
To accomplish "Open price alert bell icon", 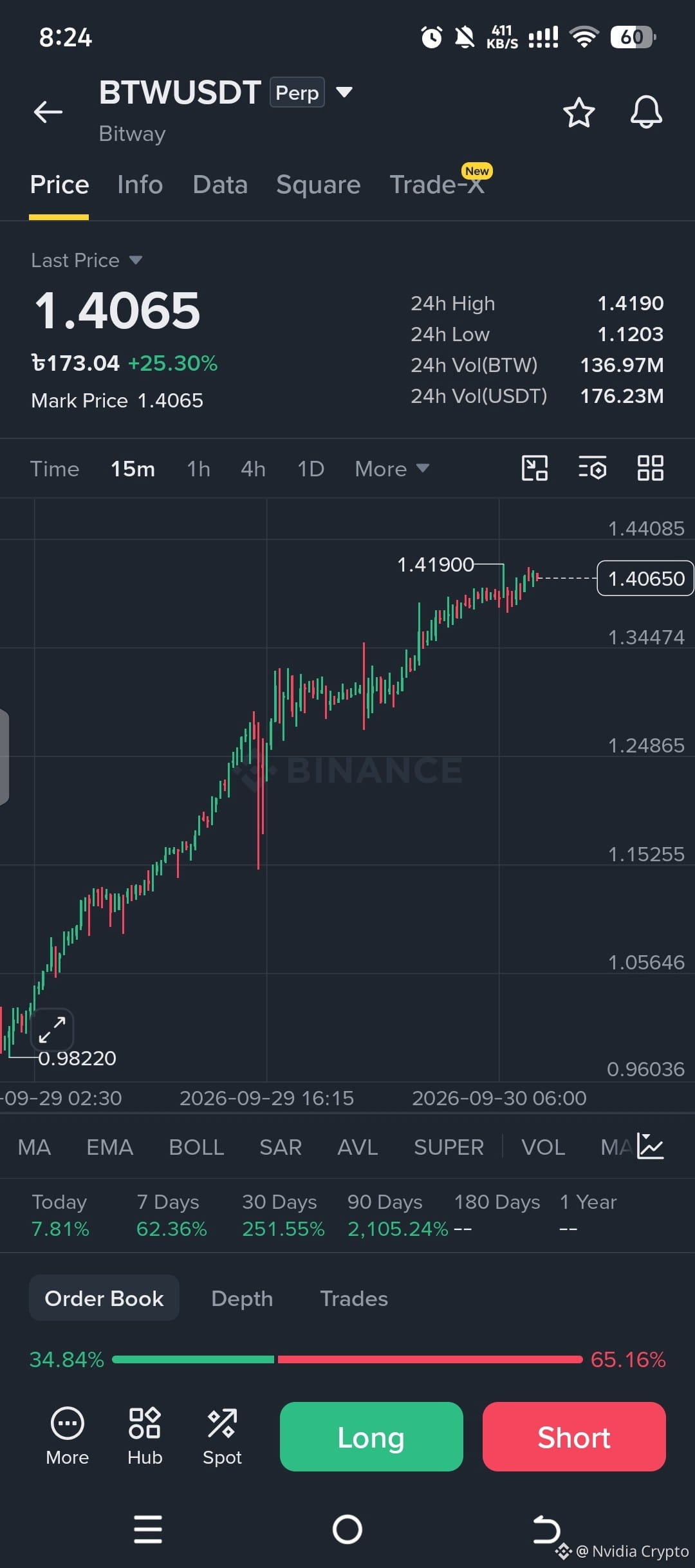I will coord(646,113).
